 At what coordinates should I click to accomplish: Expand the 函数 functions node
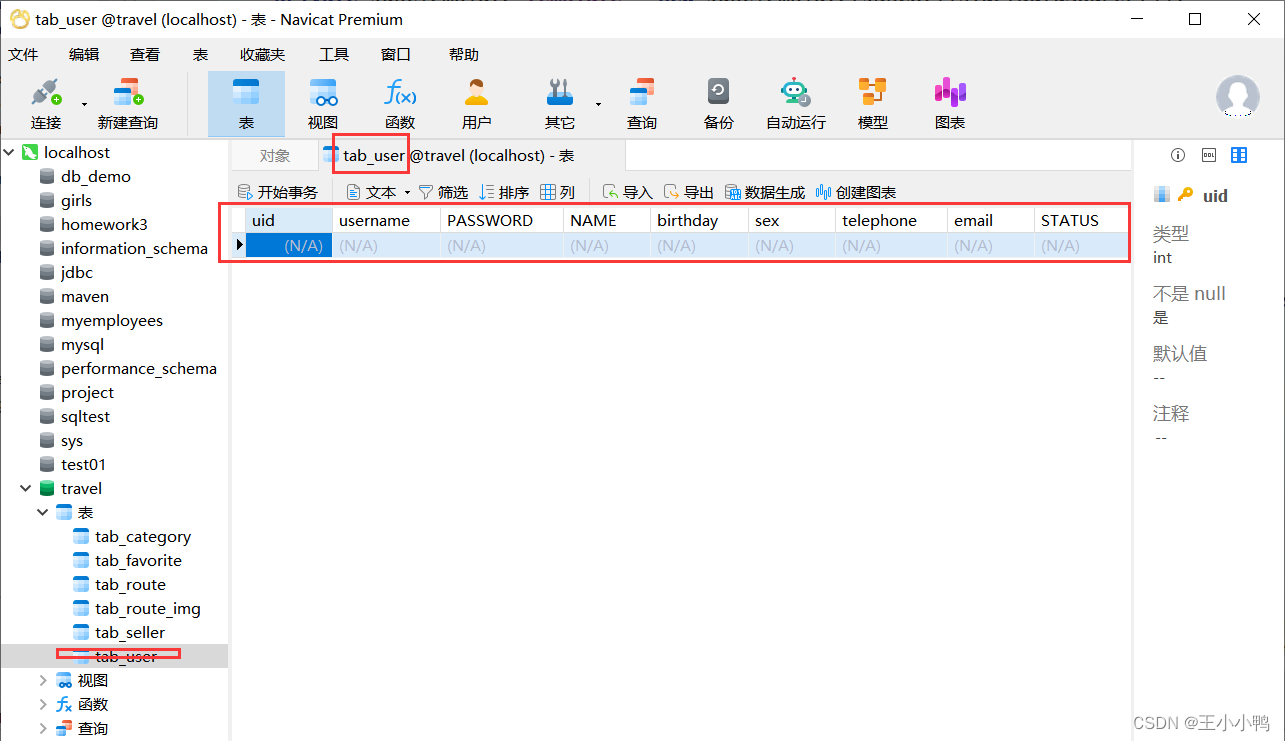coord(42,704)
